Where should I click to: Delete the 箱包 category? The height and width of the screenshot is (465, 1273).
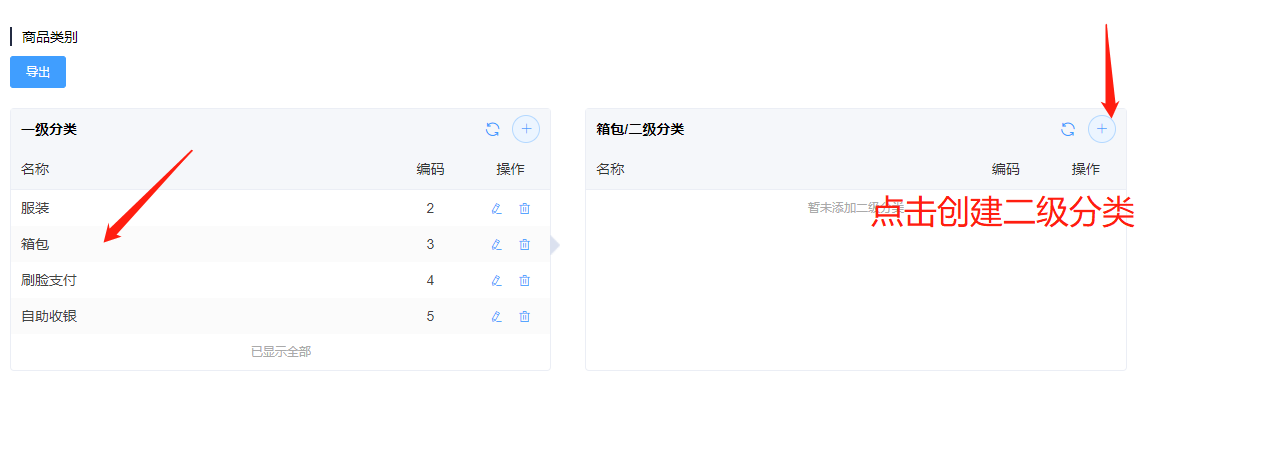[524, 245]
